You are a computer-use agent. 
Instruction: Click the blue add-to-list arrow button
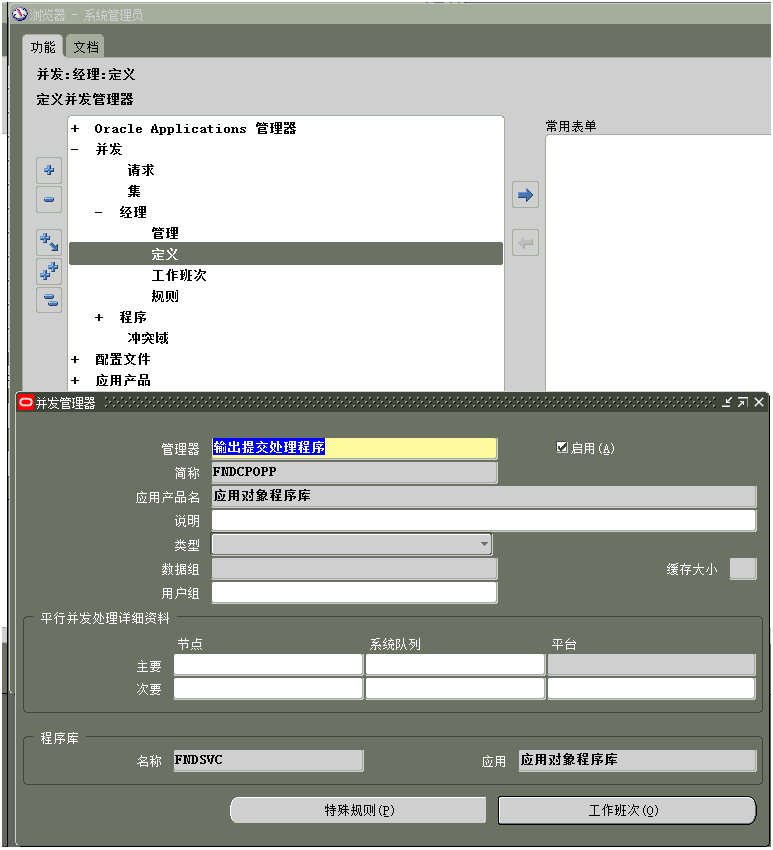coord(525,195)
